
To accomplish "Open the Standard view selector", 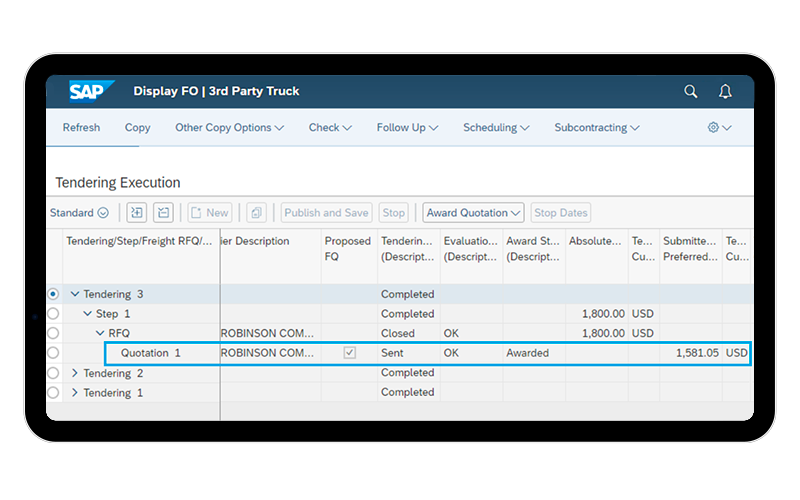I will click(x=79, y=212).
